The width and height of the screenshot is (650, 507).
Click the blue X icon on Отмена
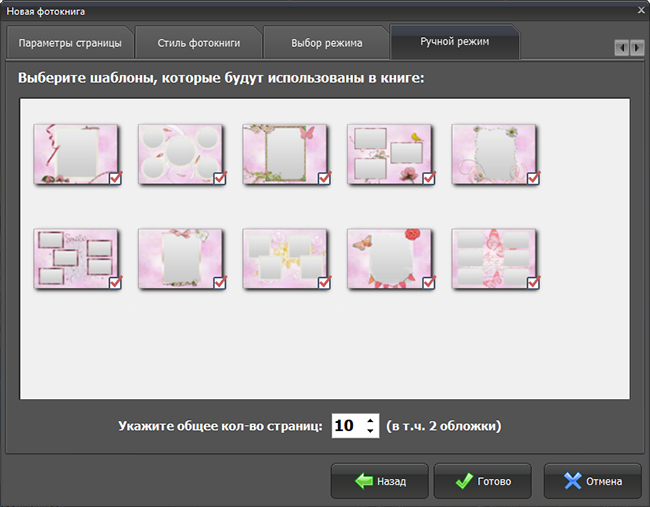point(573,481)
